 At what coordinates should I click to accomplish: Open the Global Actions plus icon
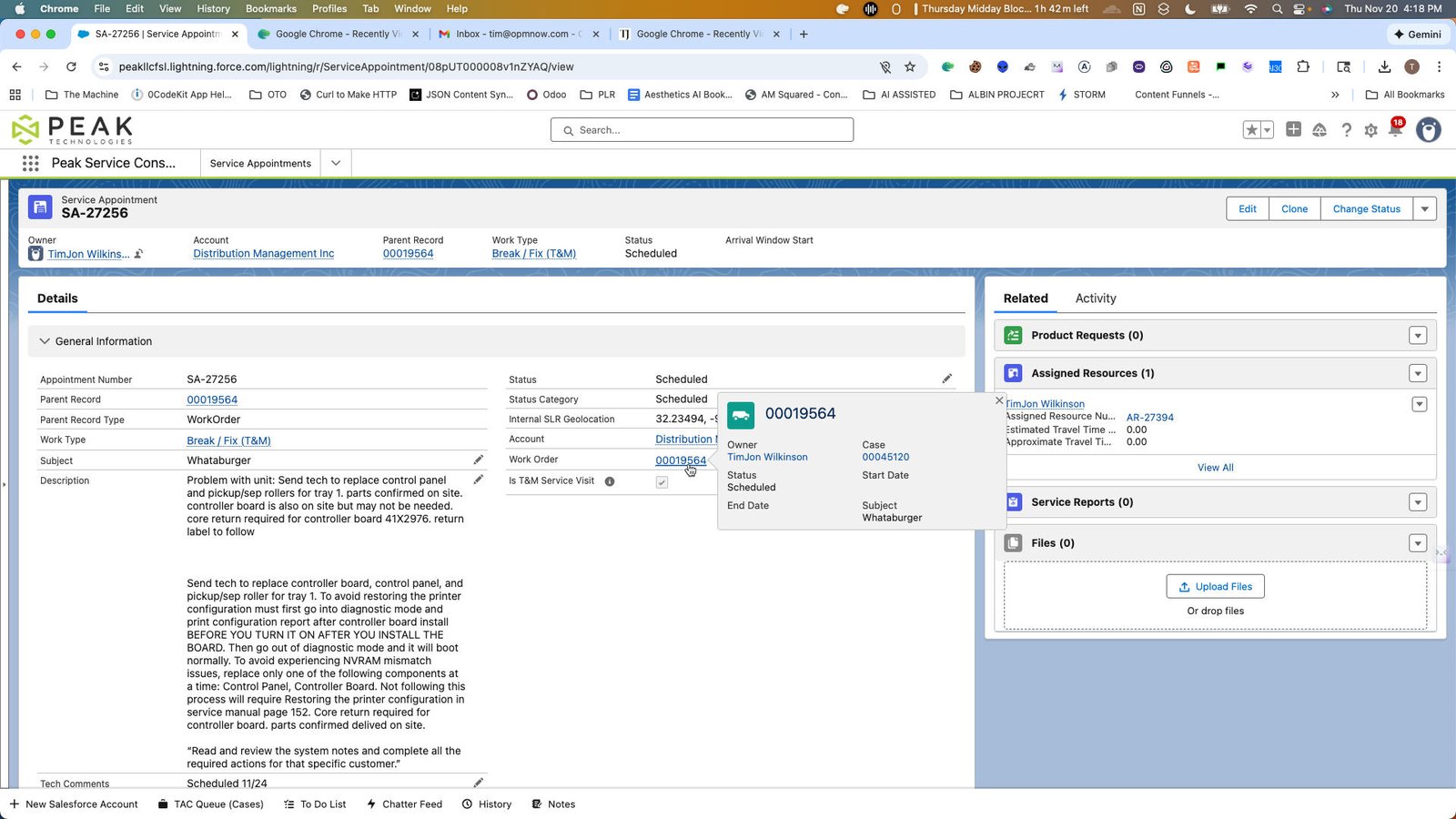[1293, 129]
